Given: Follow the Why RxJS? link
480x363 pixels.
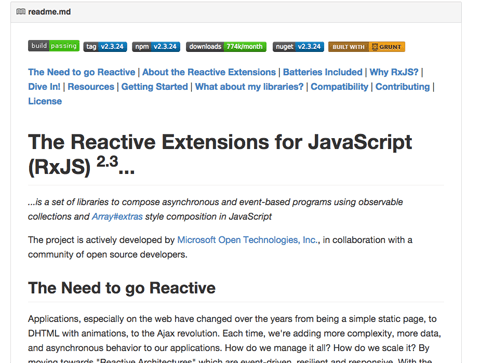Looking at the screenshot, I should click(x=394, y=72).
